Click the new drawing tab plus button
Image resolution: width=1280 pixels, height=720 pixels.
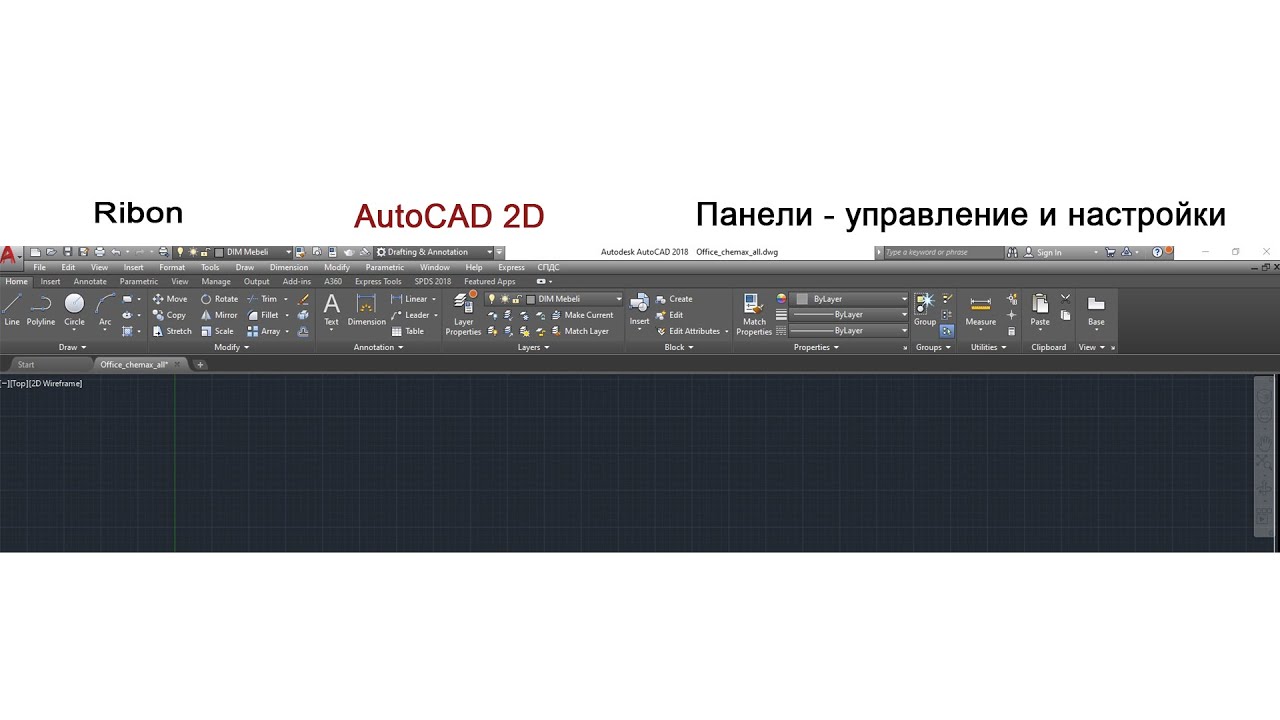click(200, 365)
